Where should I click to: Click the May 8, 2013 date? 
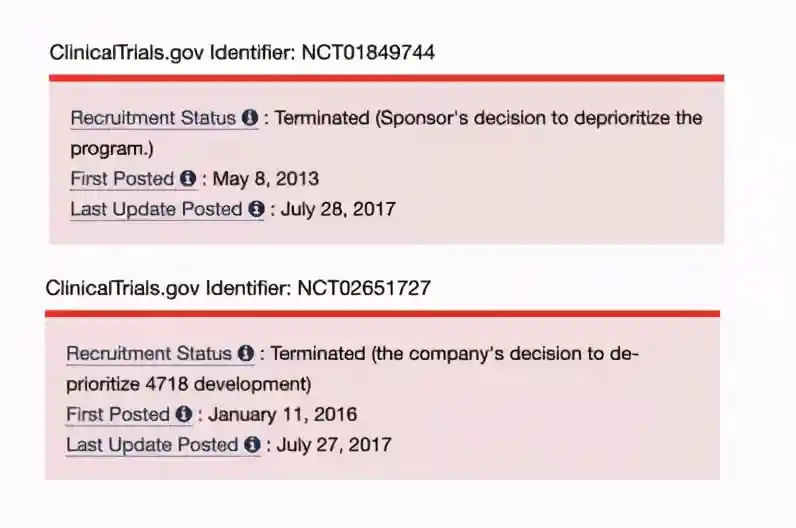click(x=266, y=179)
